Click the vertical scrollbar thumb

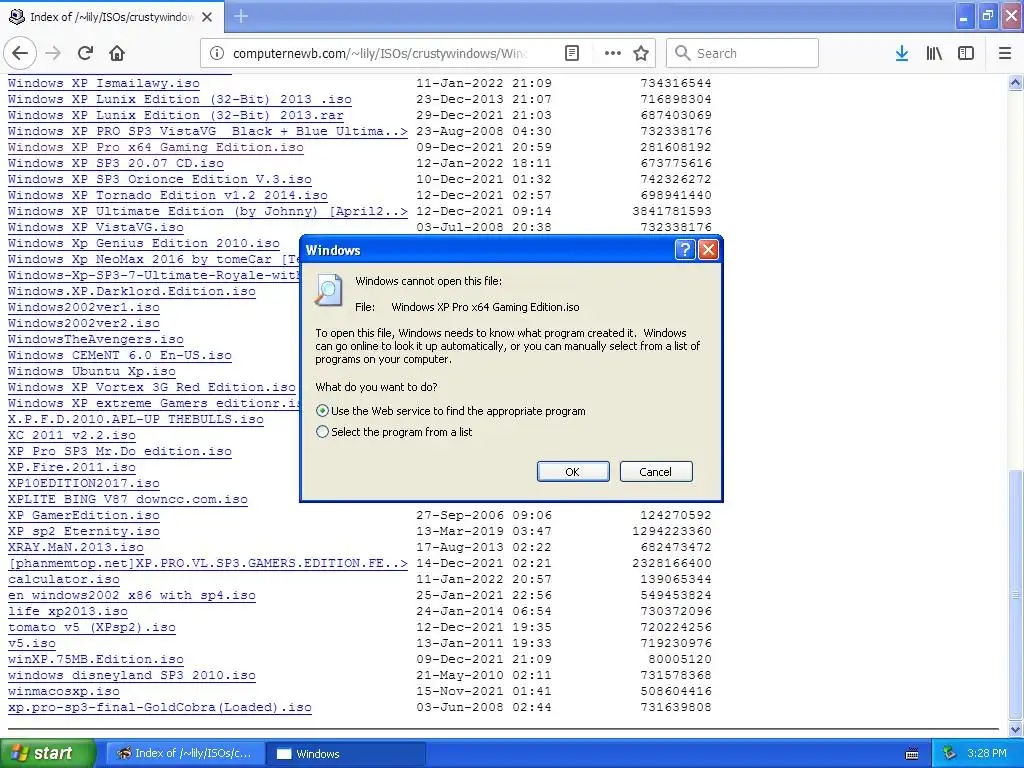[x=1015, y=596]
